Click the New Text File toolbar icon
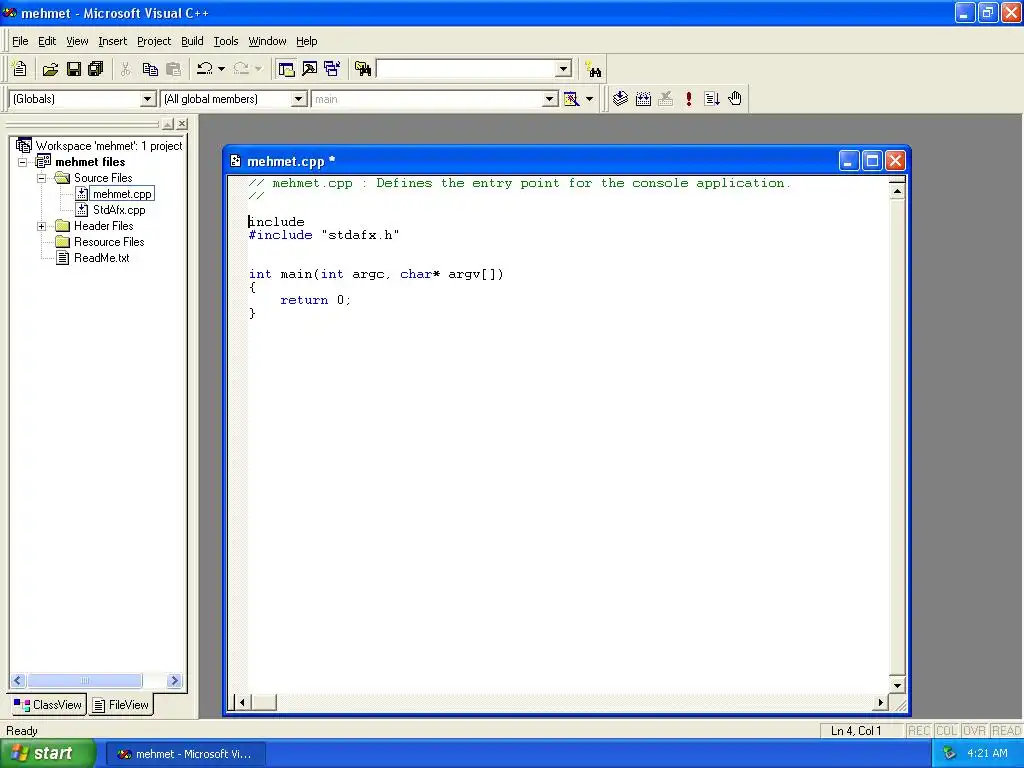The height and width of the screenshot is (768, 1024). [x=20, y=69]
